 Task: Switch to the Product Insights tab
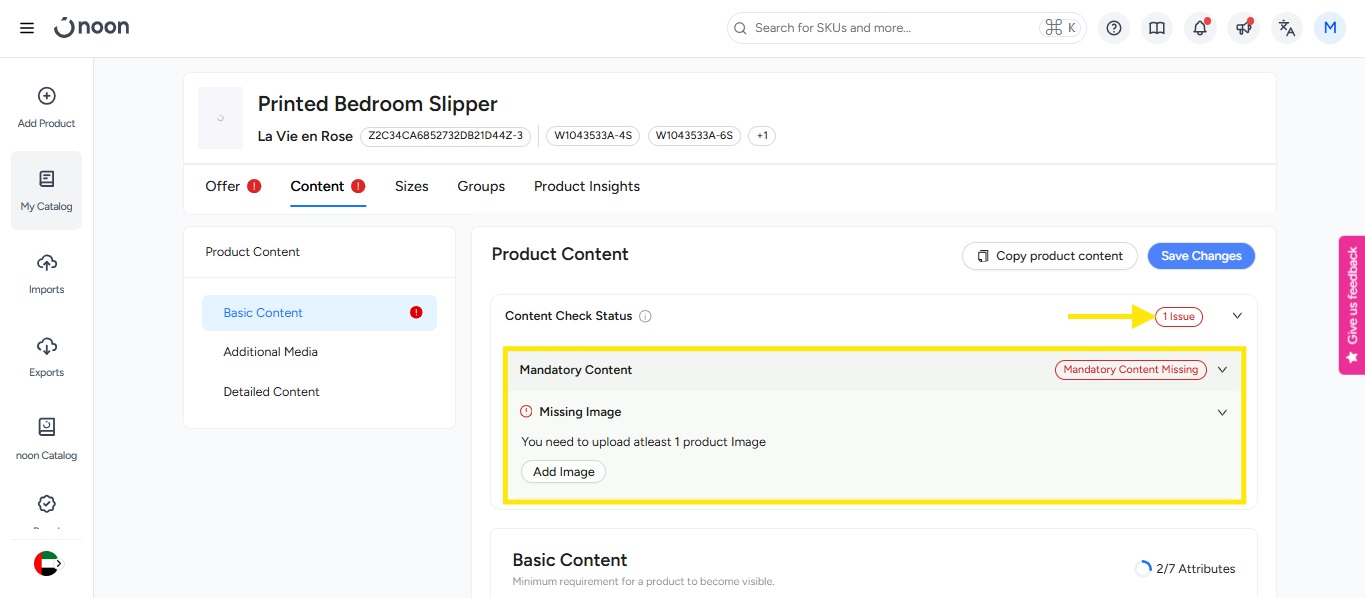(586, 186)
